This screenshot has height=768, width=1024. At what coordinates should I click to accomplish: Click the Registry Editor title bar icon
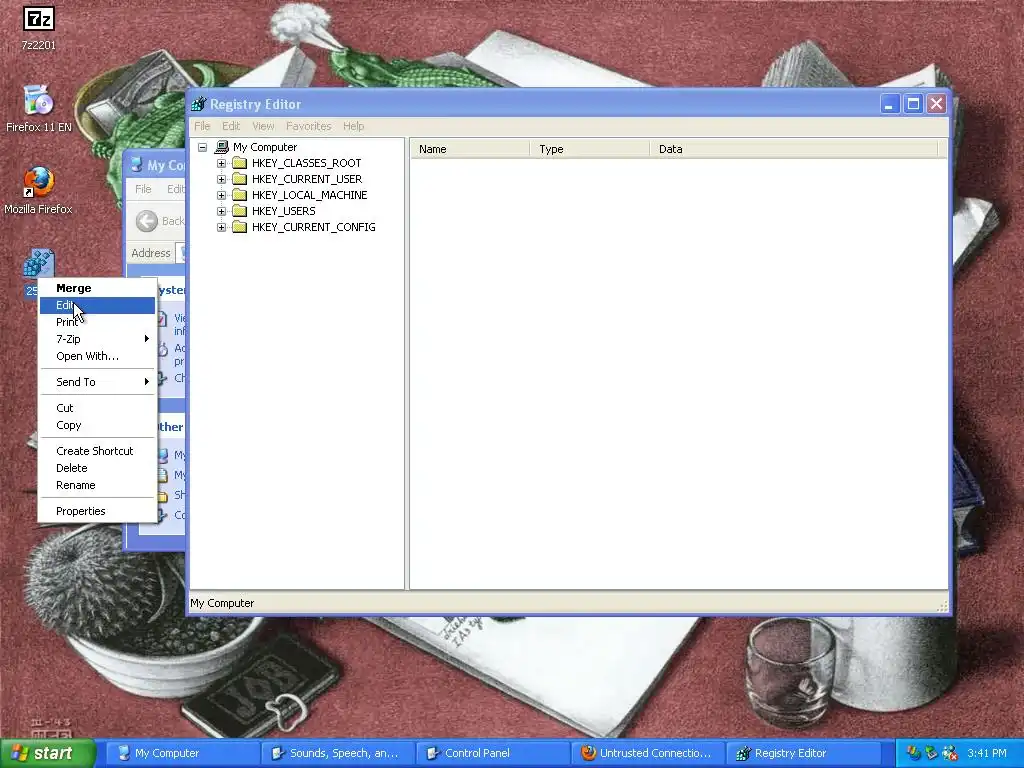[199, 104]
